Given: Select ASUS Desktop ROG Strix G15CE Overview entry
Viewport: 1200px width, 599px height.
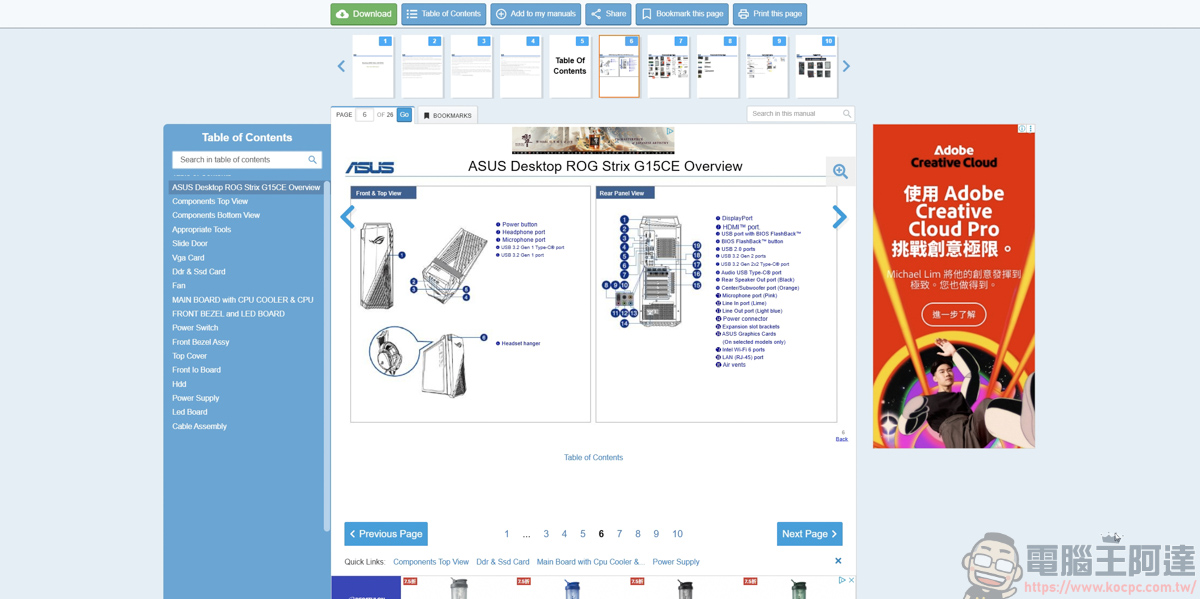Looking at the screenshot, I should [246, 187].
